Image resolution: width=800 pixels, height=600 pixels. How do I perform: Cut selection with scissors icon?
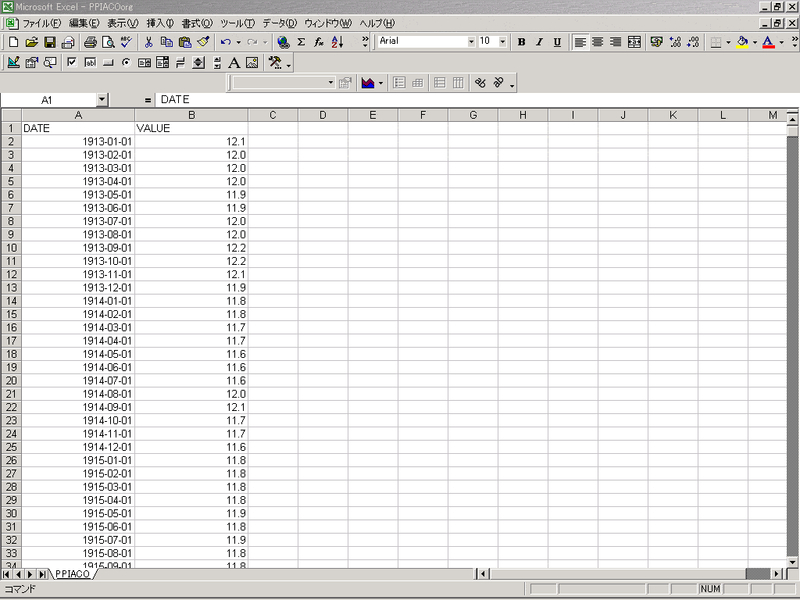[148, 42]
